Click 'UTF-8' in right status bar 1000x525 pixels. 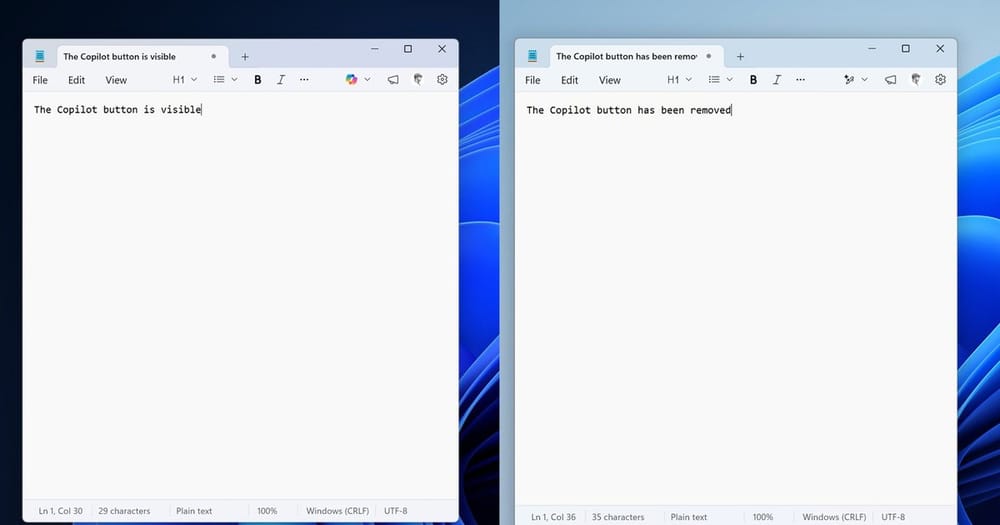pyautogui.click(x=893, y=517)
